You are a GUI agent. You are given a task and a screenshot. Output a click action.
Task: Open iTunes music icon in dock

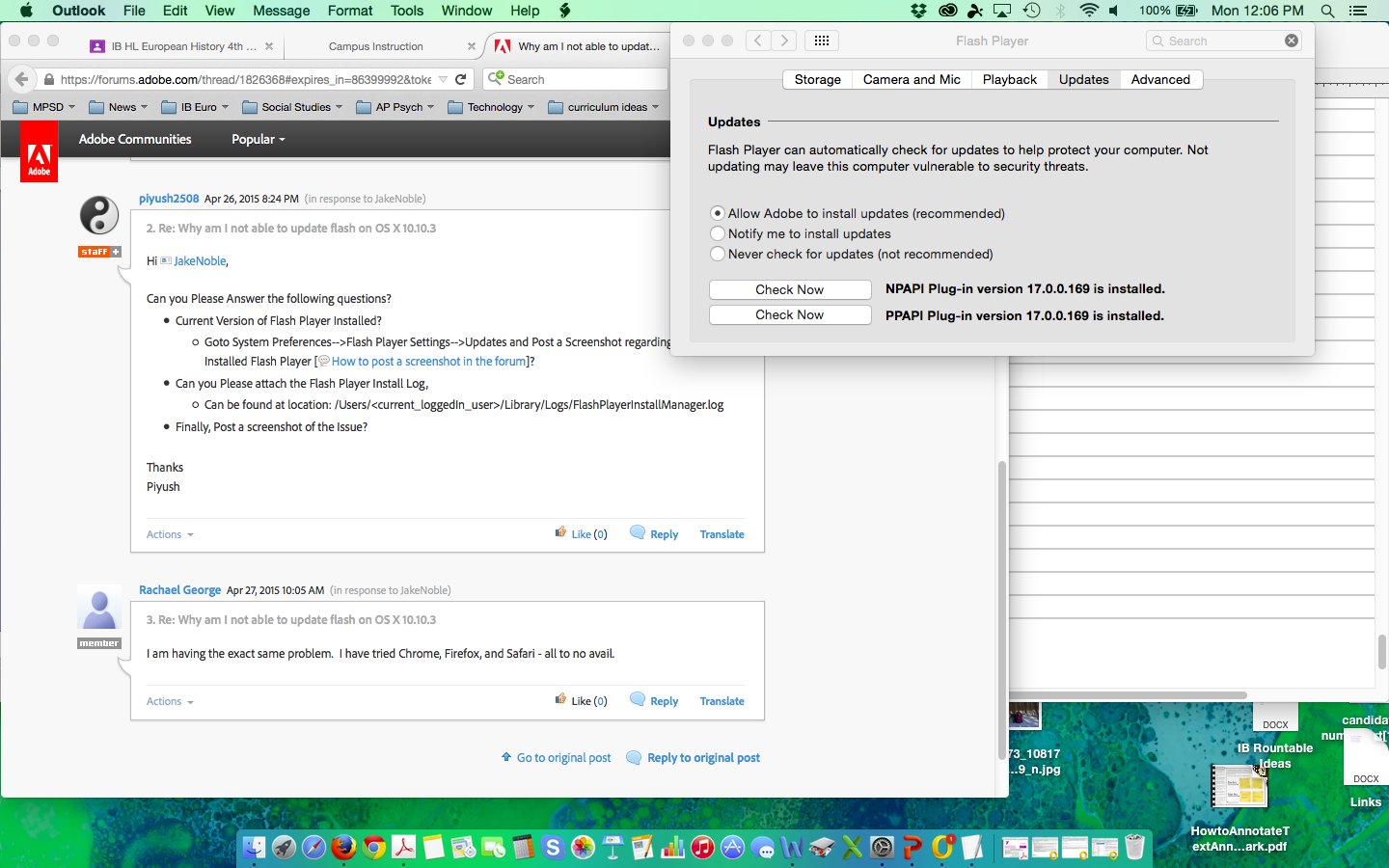click(702, 847)
